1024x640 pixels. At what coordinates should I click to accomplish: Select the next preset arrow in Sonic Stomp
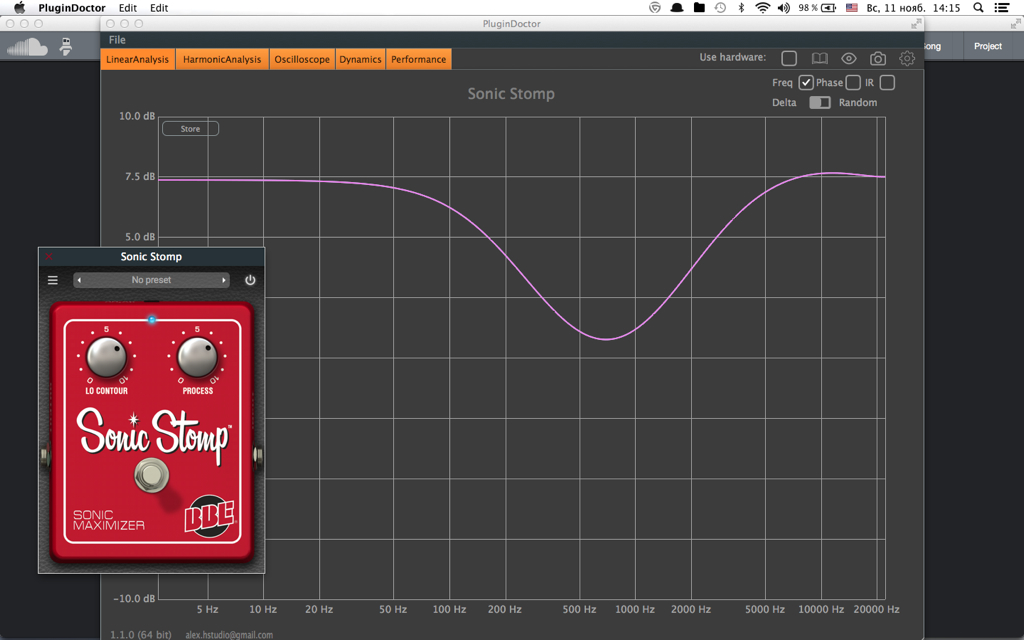[224, 280]
